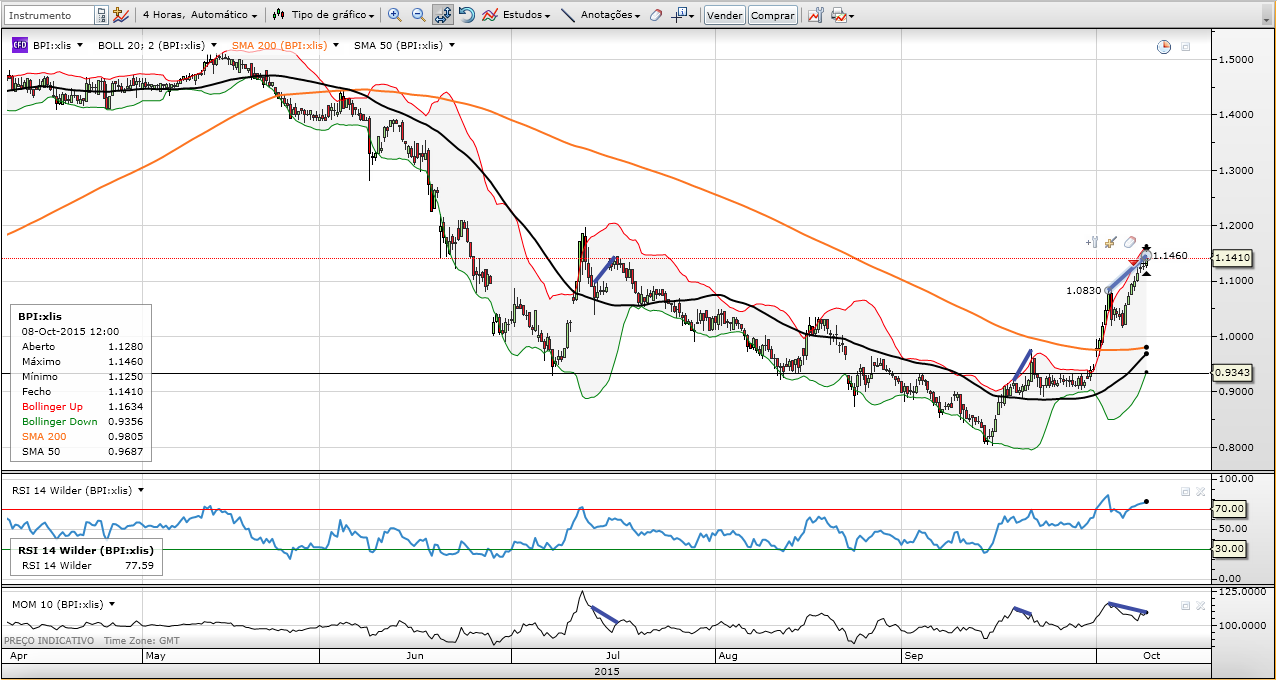Click the zoom out magnifier icon
The image size is (1277, 680).
point(418,15)
